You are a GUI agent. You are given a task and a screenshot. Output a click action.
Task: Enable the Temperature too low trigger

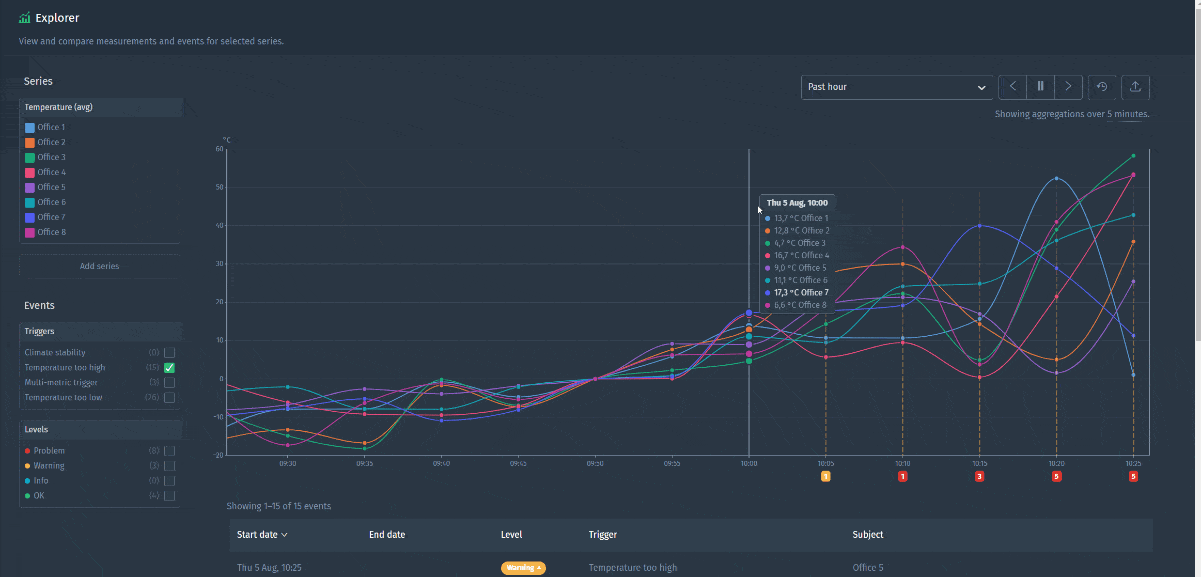(170, 397)
